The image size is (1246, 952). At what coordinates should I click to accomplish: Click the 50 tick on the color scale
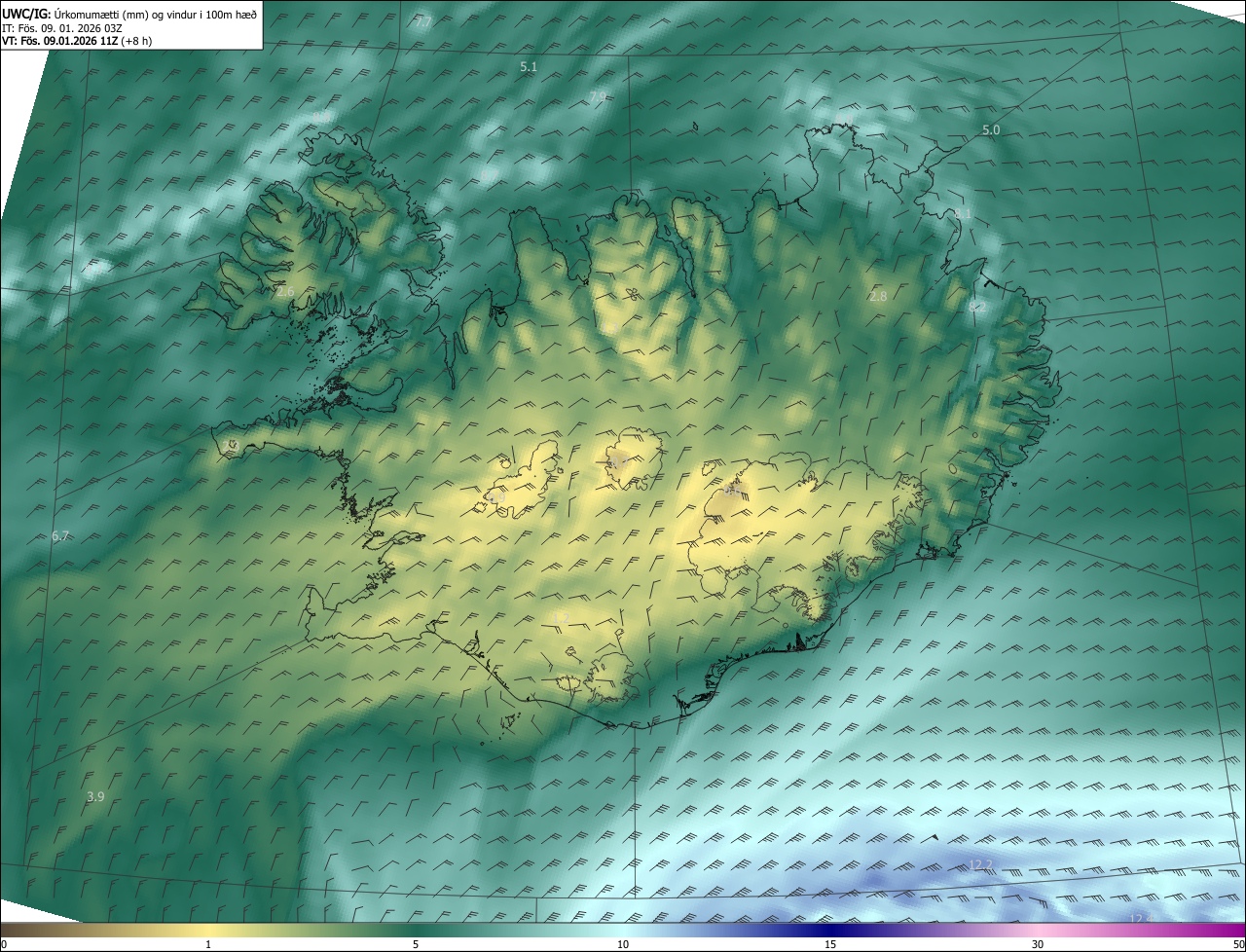(x=1238, y=944)
